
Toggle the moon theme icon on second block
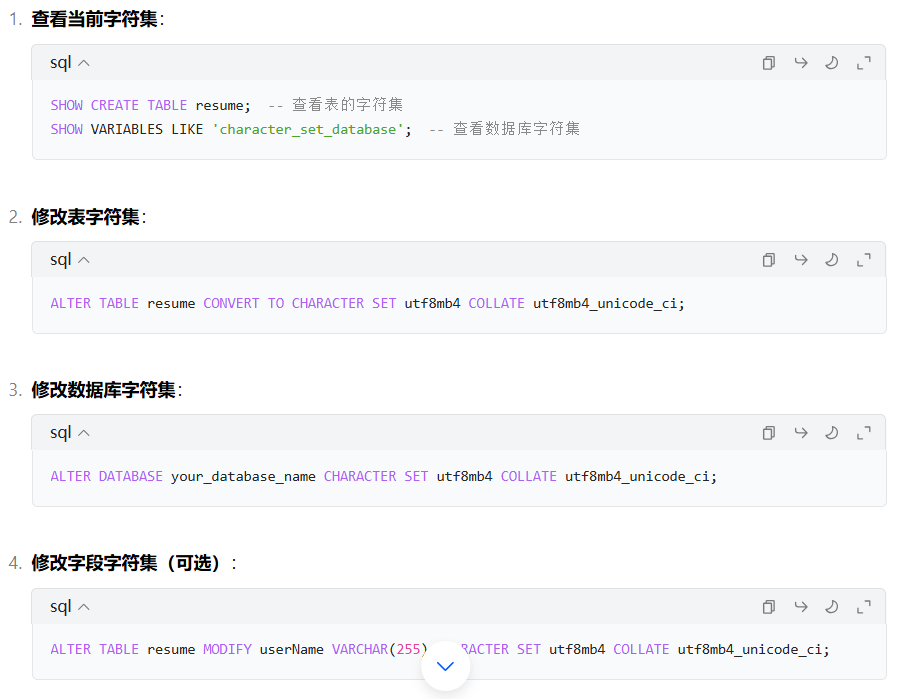point(832,259)
